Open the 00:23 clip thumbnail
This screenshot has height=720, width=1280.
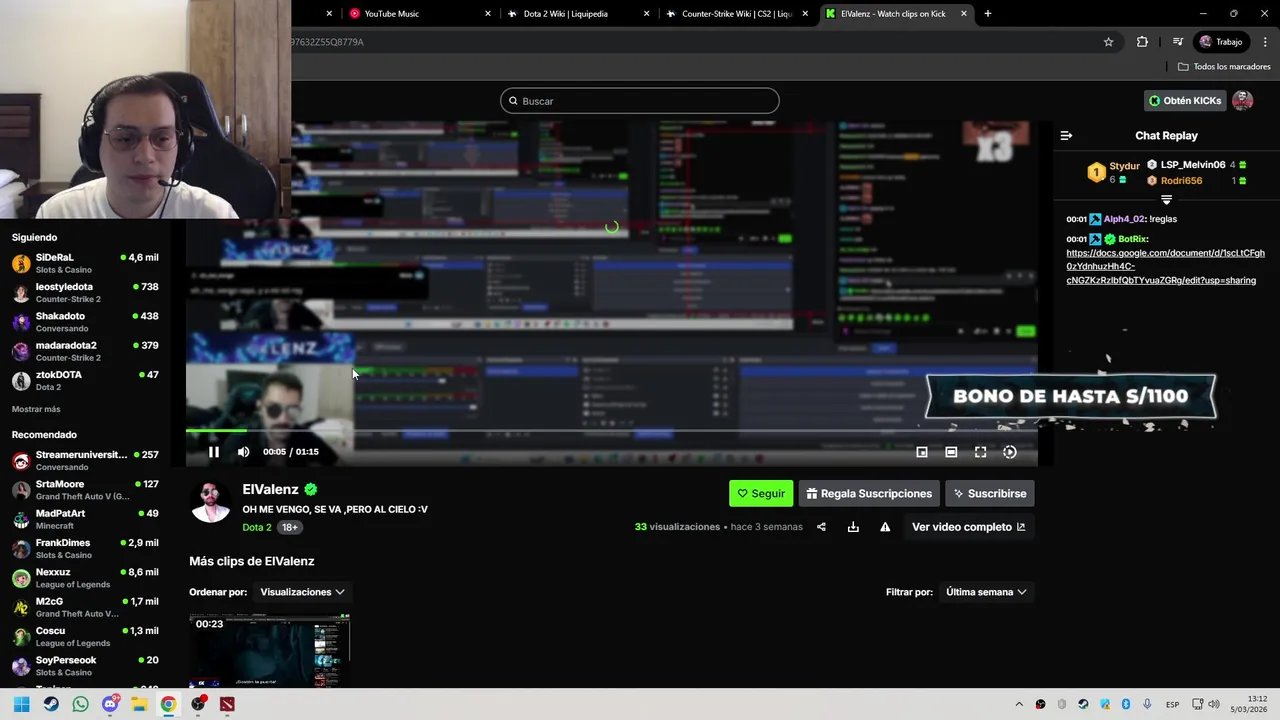pyautogui.click(x=270, y=651)
